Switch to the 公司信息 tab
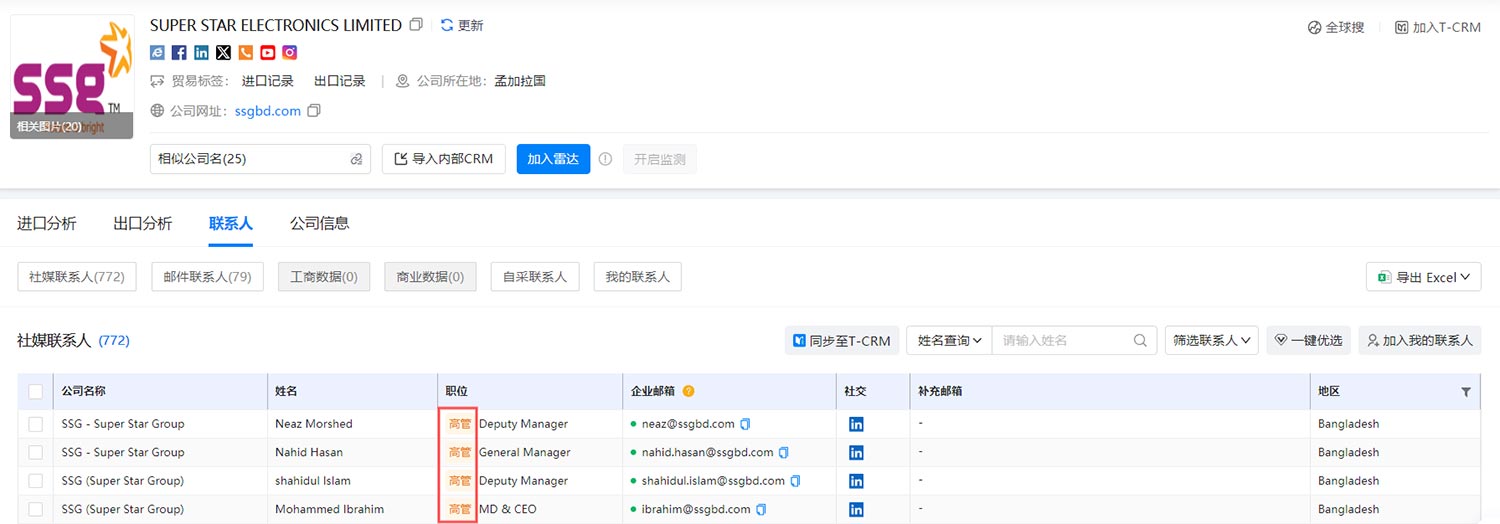The width and height of the screenshot is (1500, 524). pos(320,223)
